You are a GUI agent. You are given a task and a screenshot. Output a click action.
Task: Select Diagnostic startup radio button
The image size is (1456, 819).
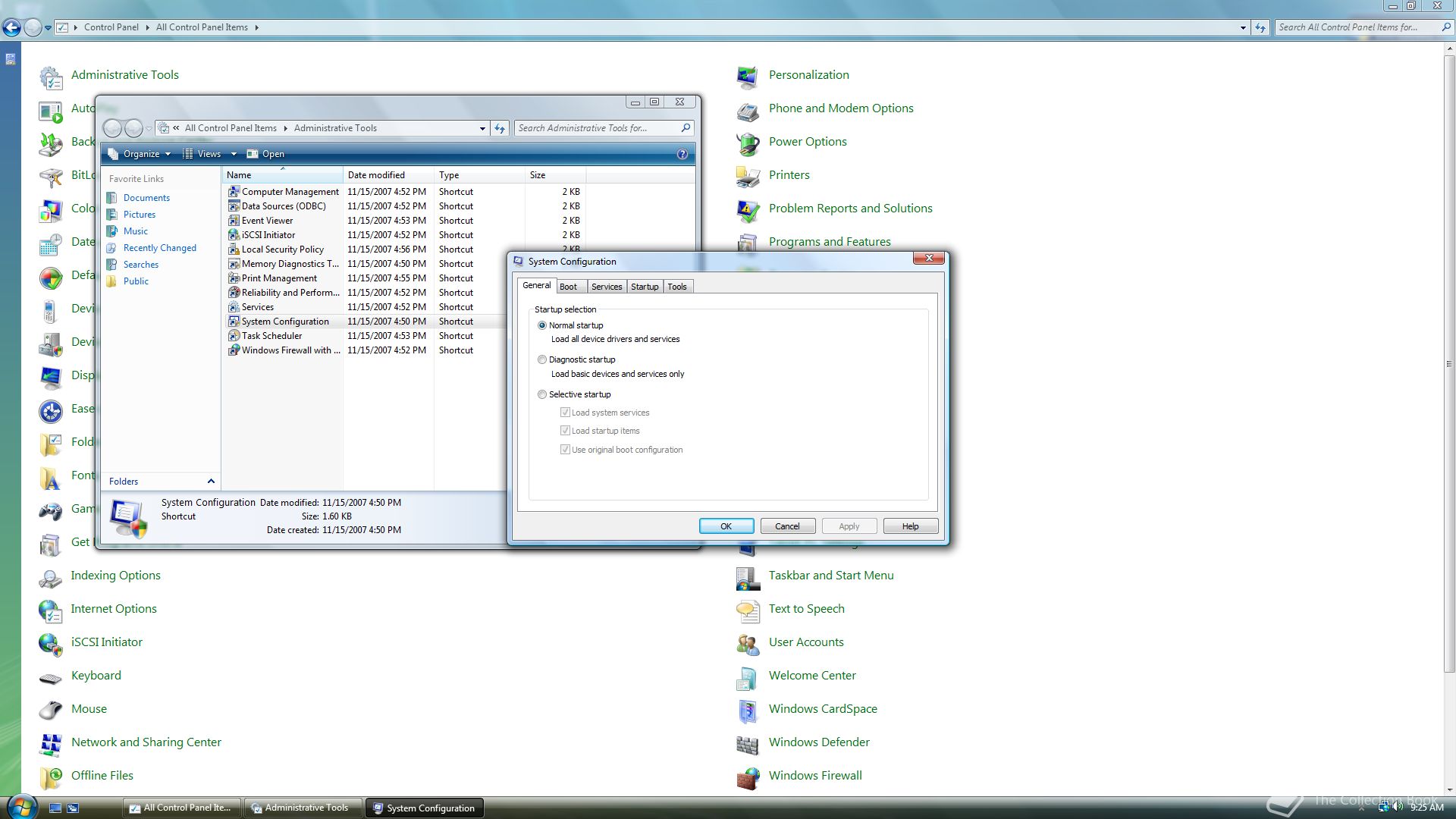(541, 359)
